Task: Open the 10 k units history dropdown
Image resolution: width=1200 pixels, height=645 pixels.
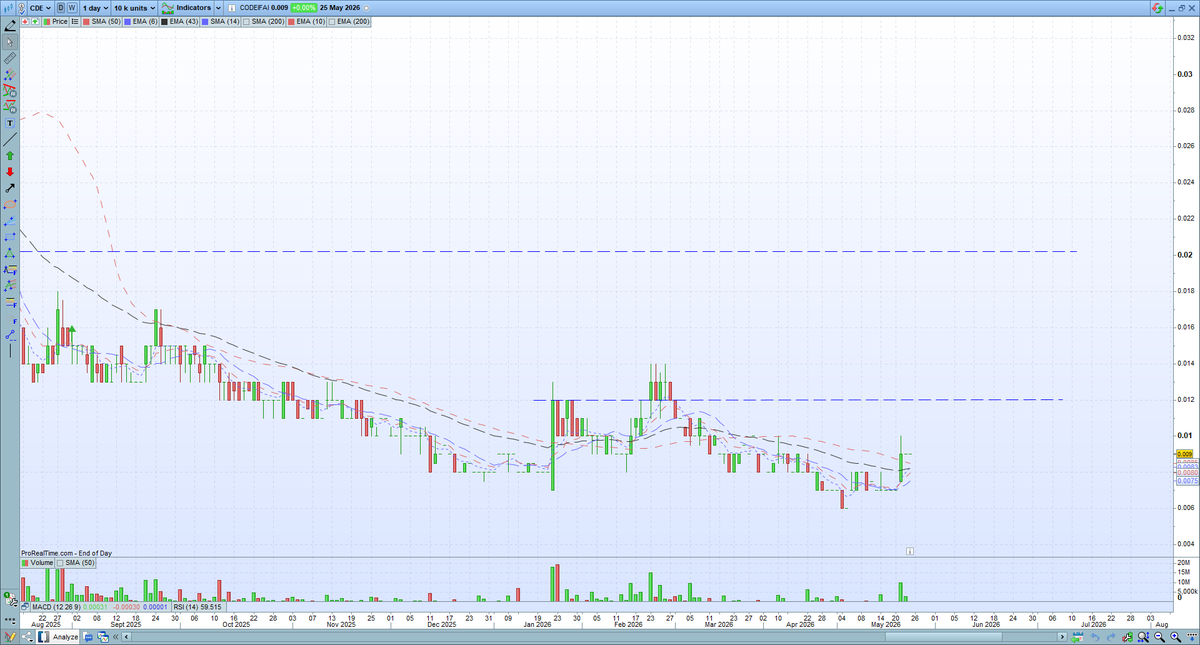Action: coord(134,8)
